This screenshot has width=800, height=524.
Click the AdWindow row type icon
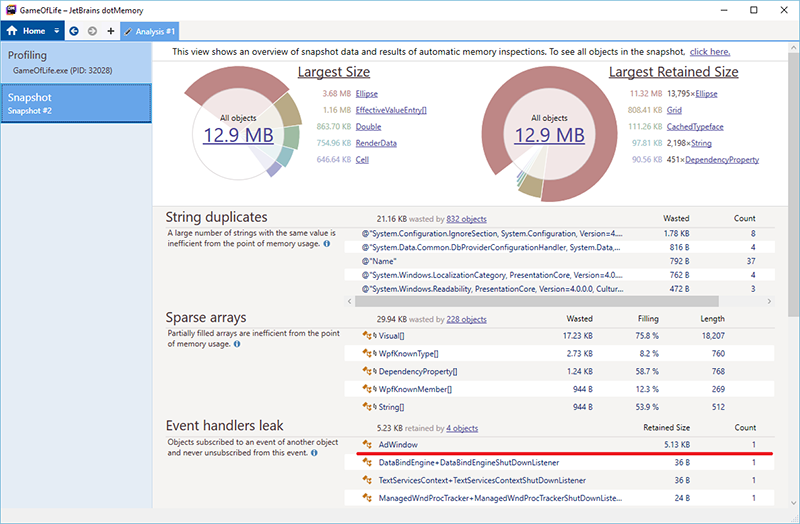pyautogui.click(x=367, y=443)
